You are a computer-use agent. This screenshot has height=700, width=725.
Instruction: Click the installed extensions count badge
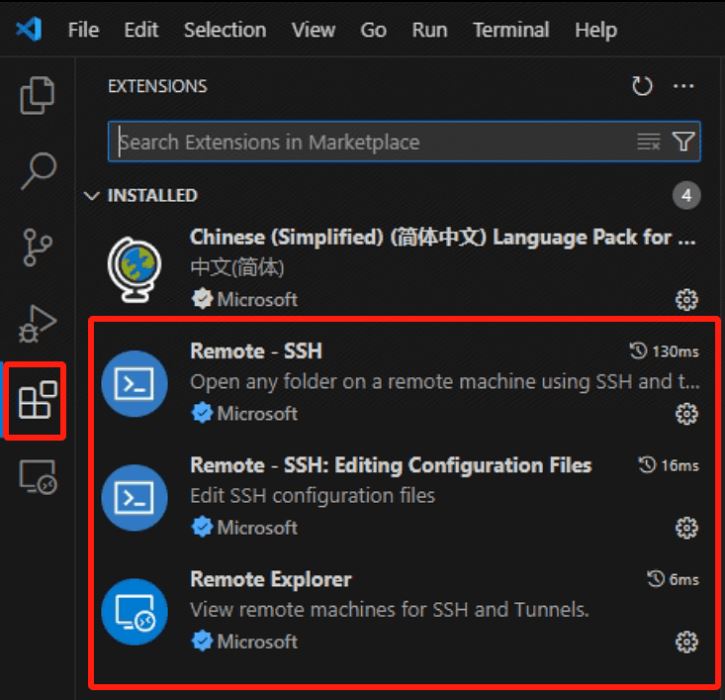[x=686, y=196]
